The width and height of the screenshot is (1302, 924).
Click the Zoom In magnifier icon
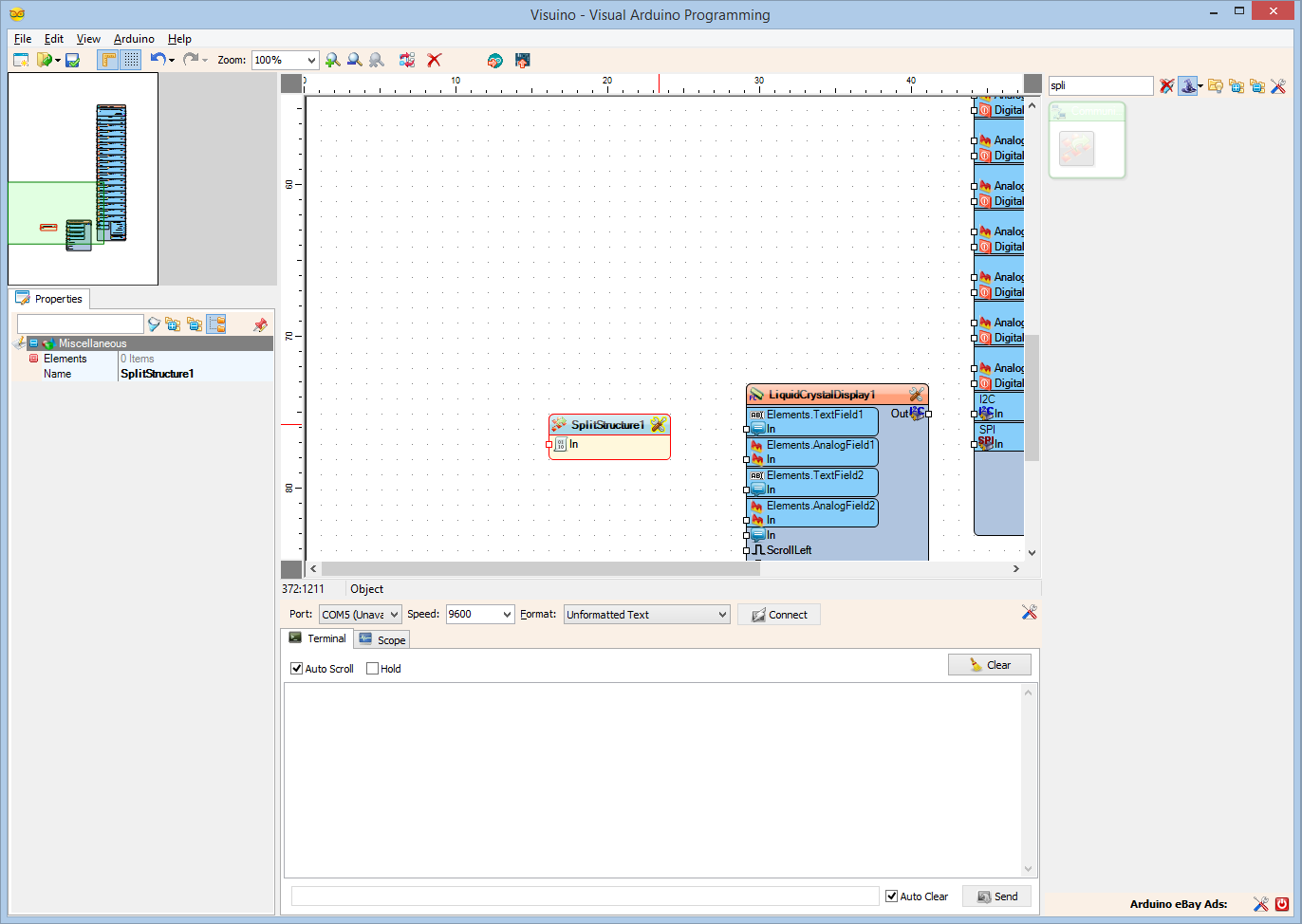pos(332,59)
